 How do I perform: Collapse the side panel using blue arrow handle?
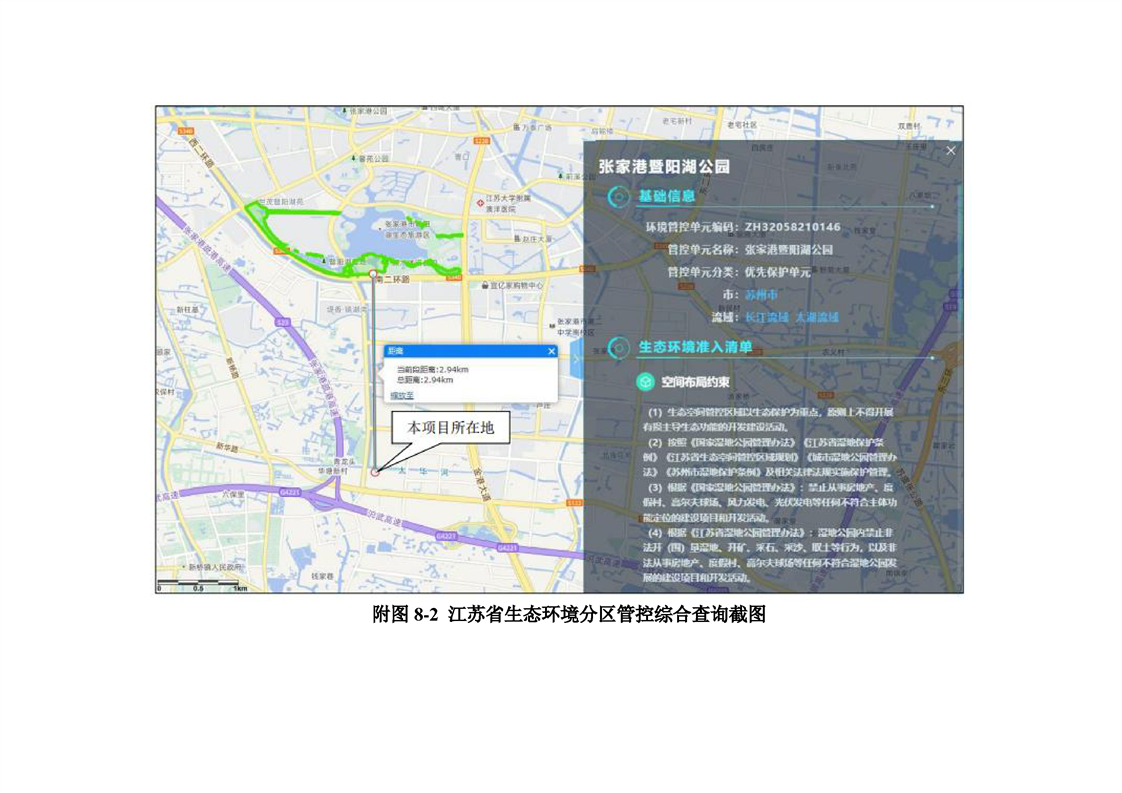[577, 357]
